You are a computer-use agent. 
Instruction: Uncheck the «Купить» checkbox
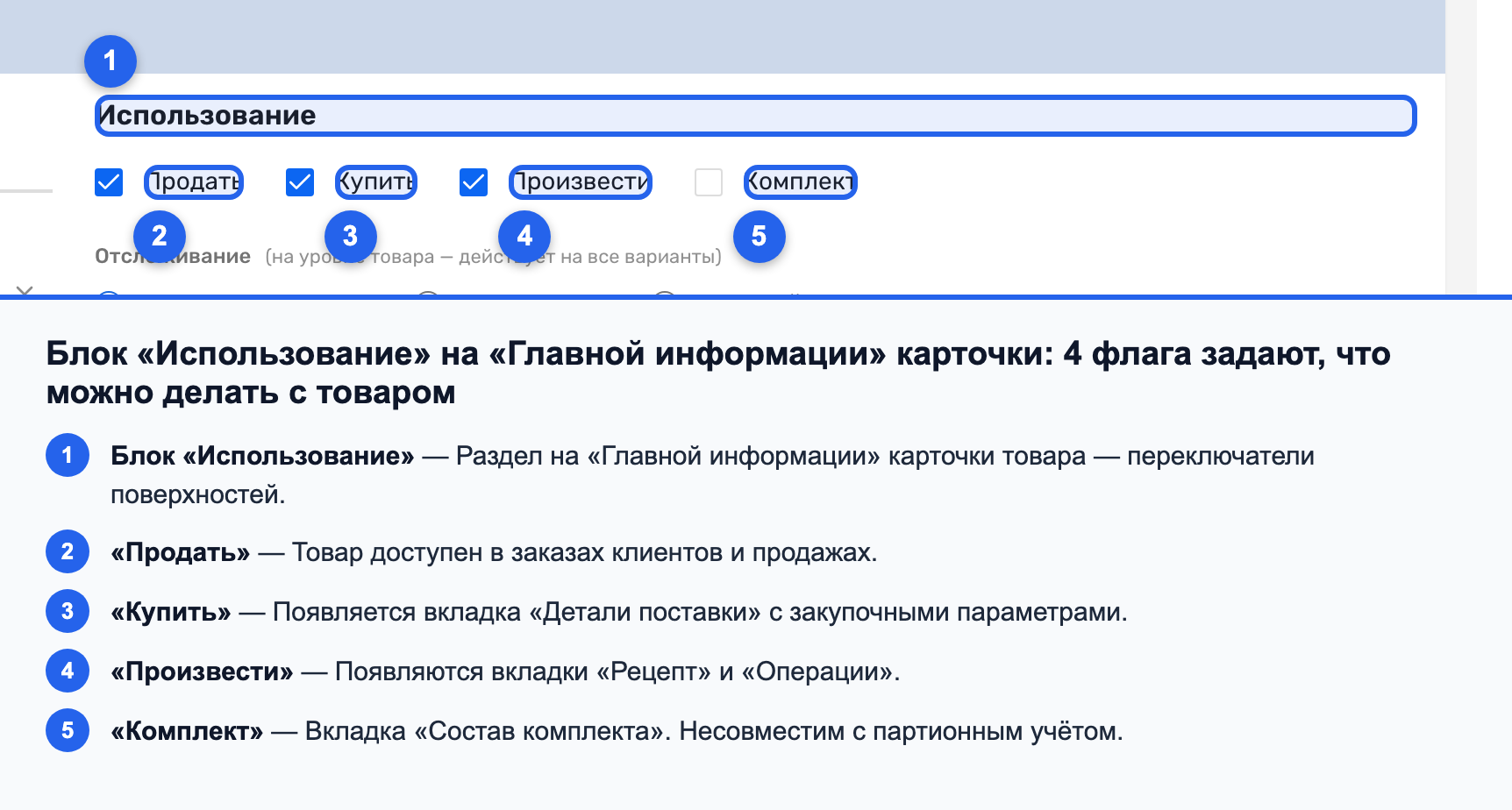300,182
